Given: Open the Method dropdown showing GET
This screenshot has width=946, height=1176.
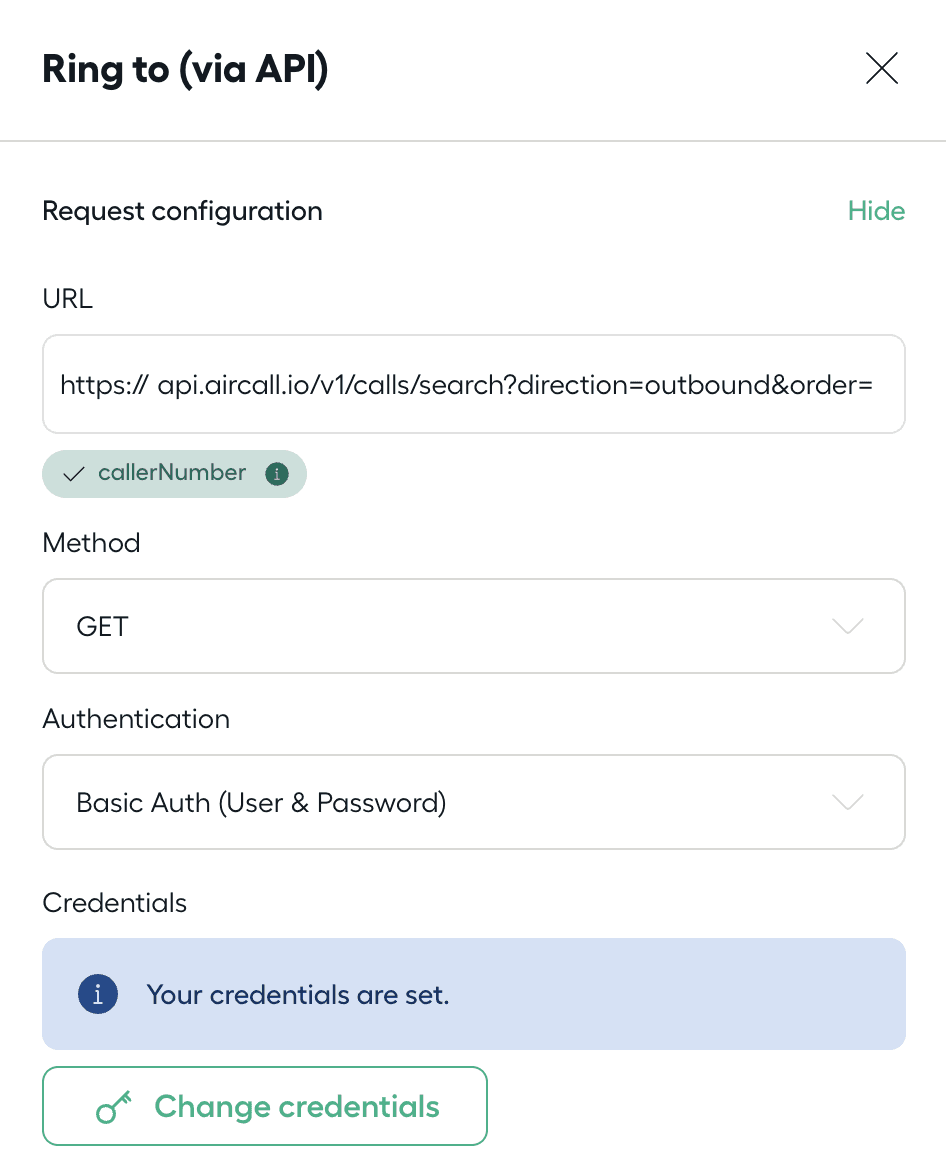Looking at the screenshot, I should pos(473,626).
